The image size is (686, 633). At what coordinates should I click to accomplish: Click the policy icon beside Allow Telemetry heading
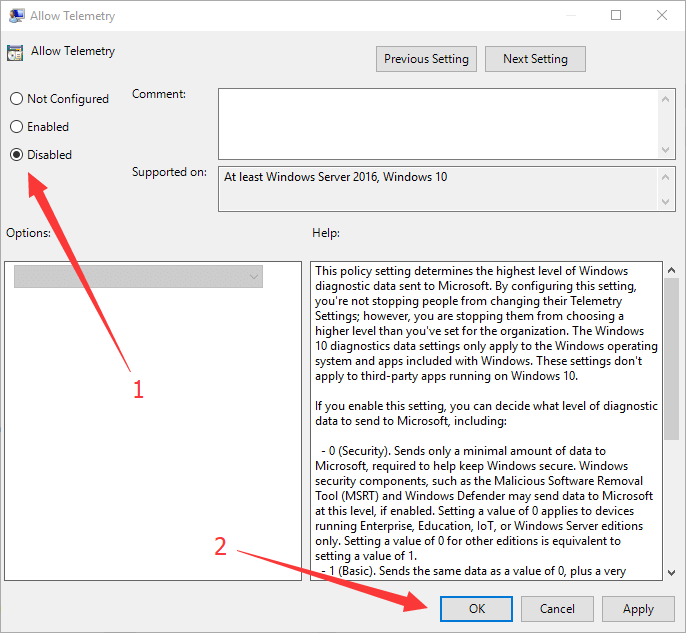pyautogui.click(x=17, y=52)
